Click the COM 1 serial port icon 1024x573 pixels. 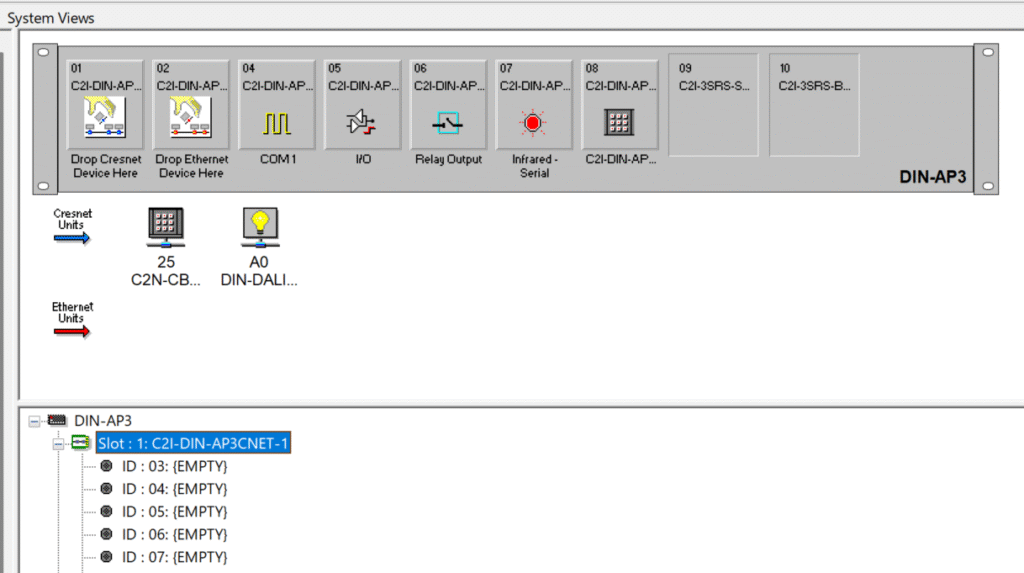coord(277,123)
